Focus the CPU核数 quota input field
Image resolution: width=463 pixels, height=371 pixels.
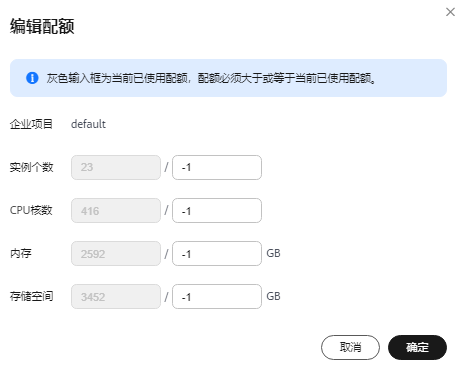[x=217, y=210]
